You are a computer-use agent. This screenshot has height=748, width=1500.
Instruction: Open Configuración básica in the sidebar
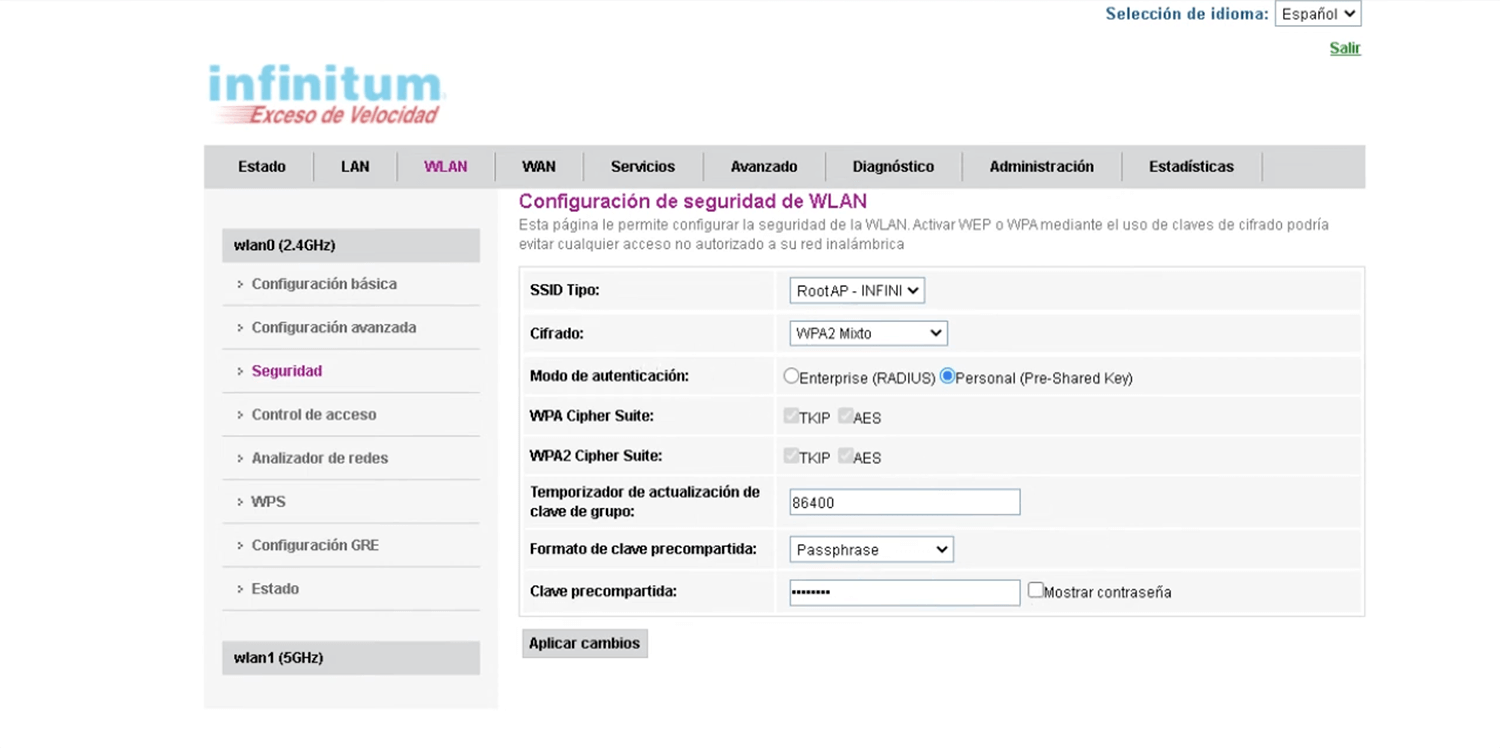(x=324, y=284)
